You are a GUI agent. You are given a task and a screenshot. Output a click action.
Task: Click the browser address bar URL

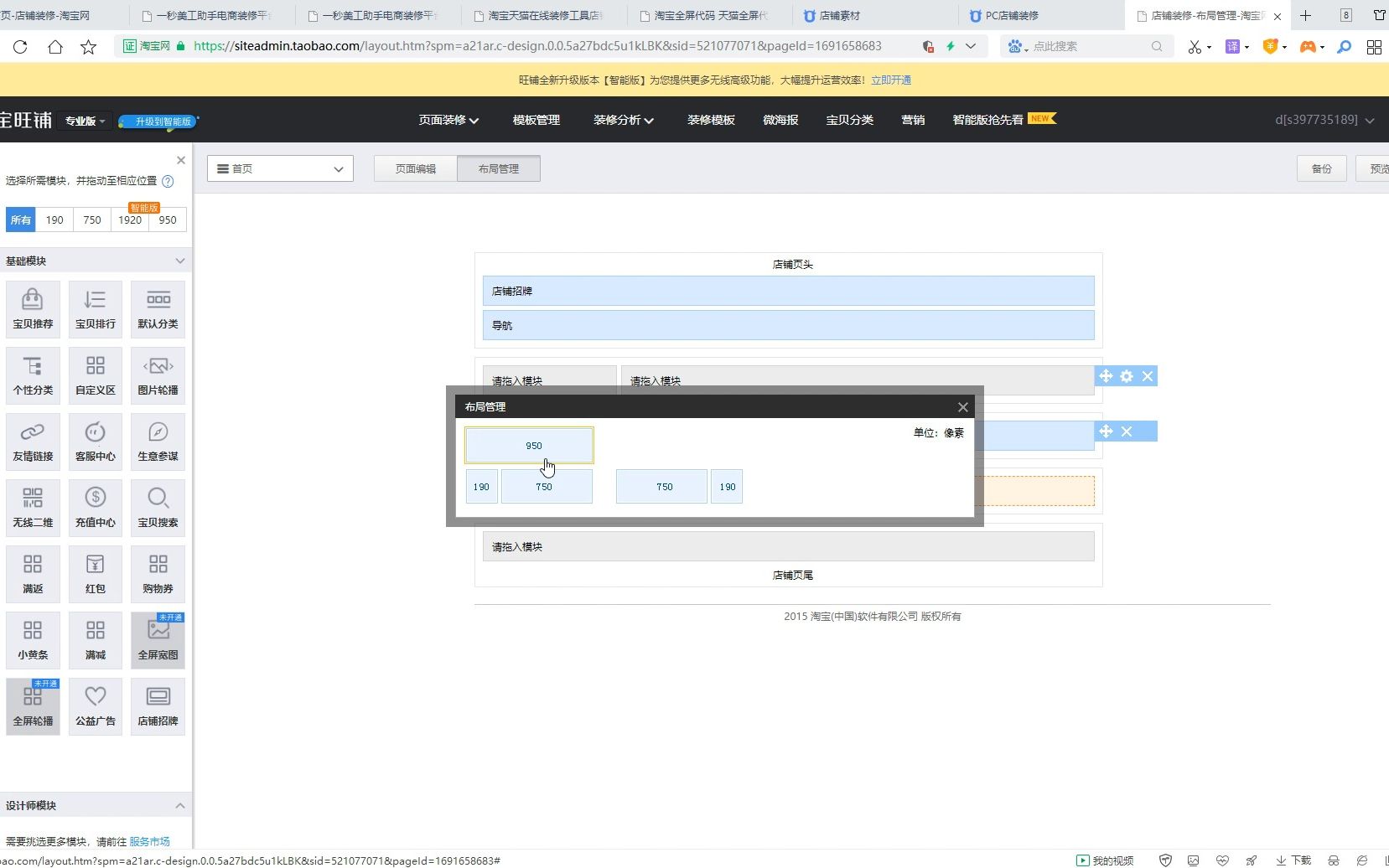coord(537,46)
